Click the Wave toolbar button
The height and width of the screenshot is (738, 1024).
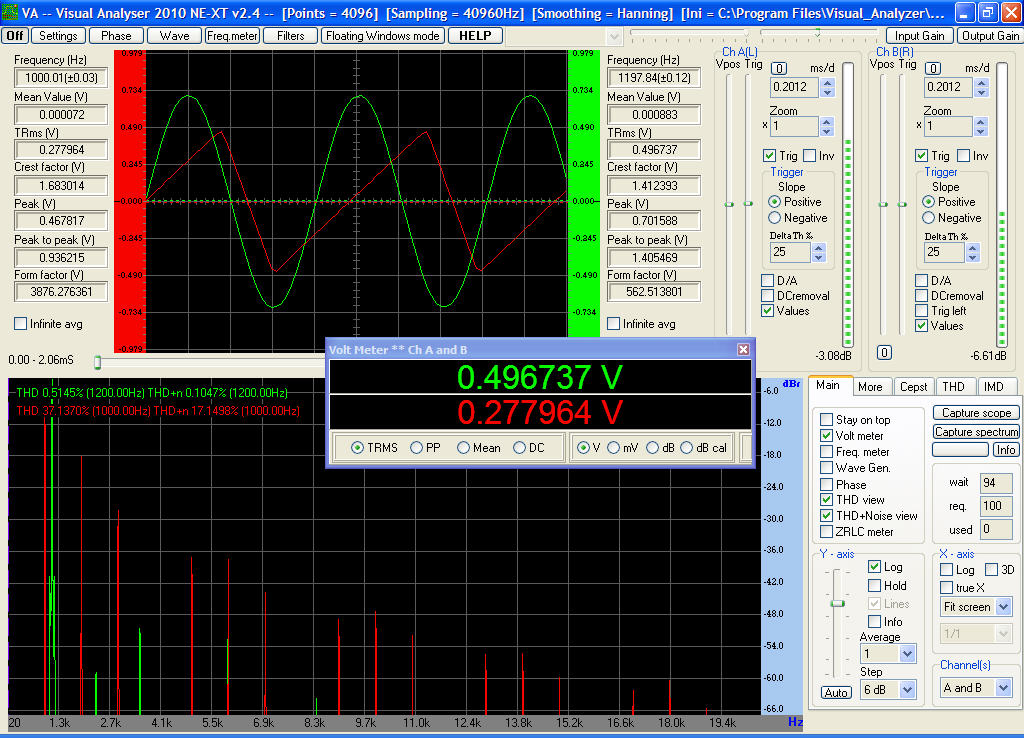[x=174, y=35]
